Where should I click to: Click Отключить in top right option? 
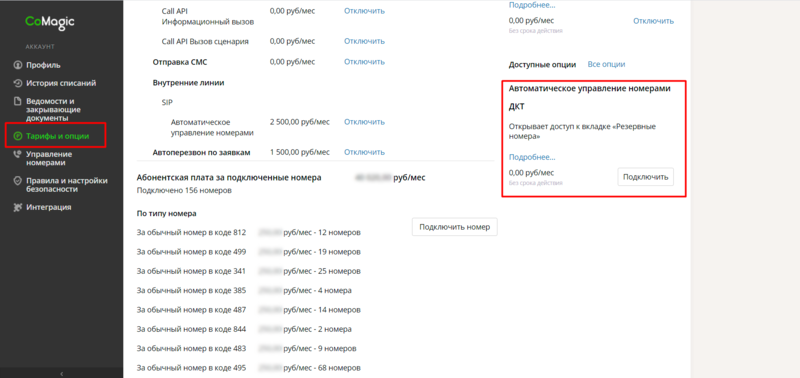point(654,21)
